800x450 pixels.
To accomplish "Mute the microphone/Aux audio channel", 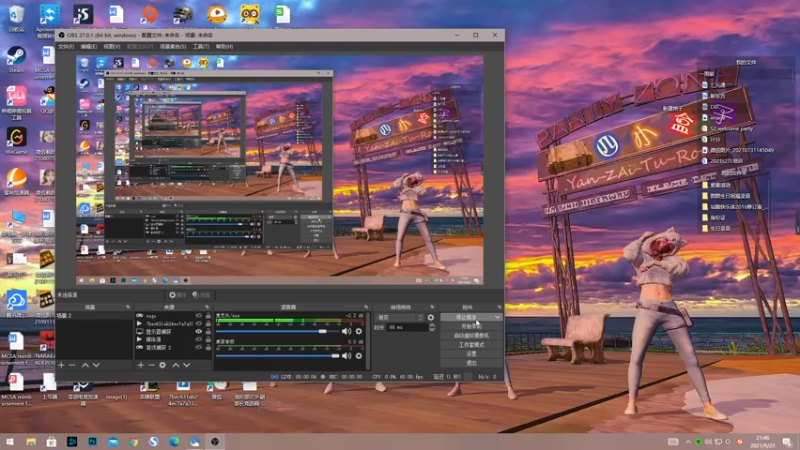I will (346, 332).
